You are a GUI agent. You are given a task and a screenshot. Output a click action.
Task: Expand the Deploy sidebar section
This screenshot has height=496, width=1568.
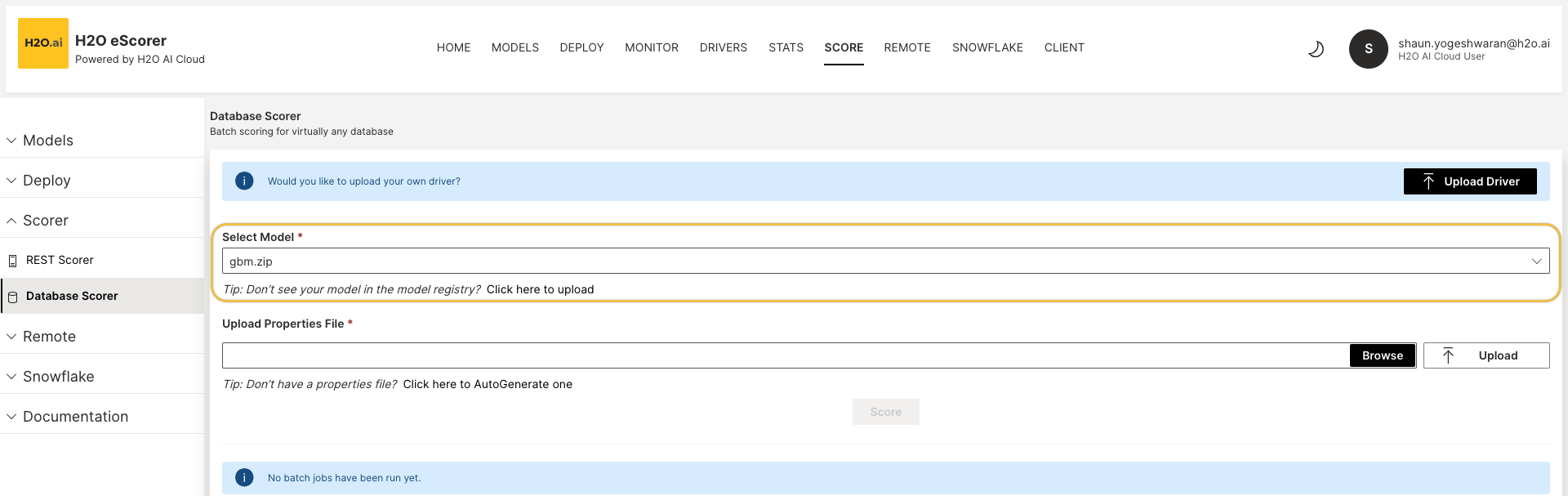pyautogui.click(x=47, y=181)
